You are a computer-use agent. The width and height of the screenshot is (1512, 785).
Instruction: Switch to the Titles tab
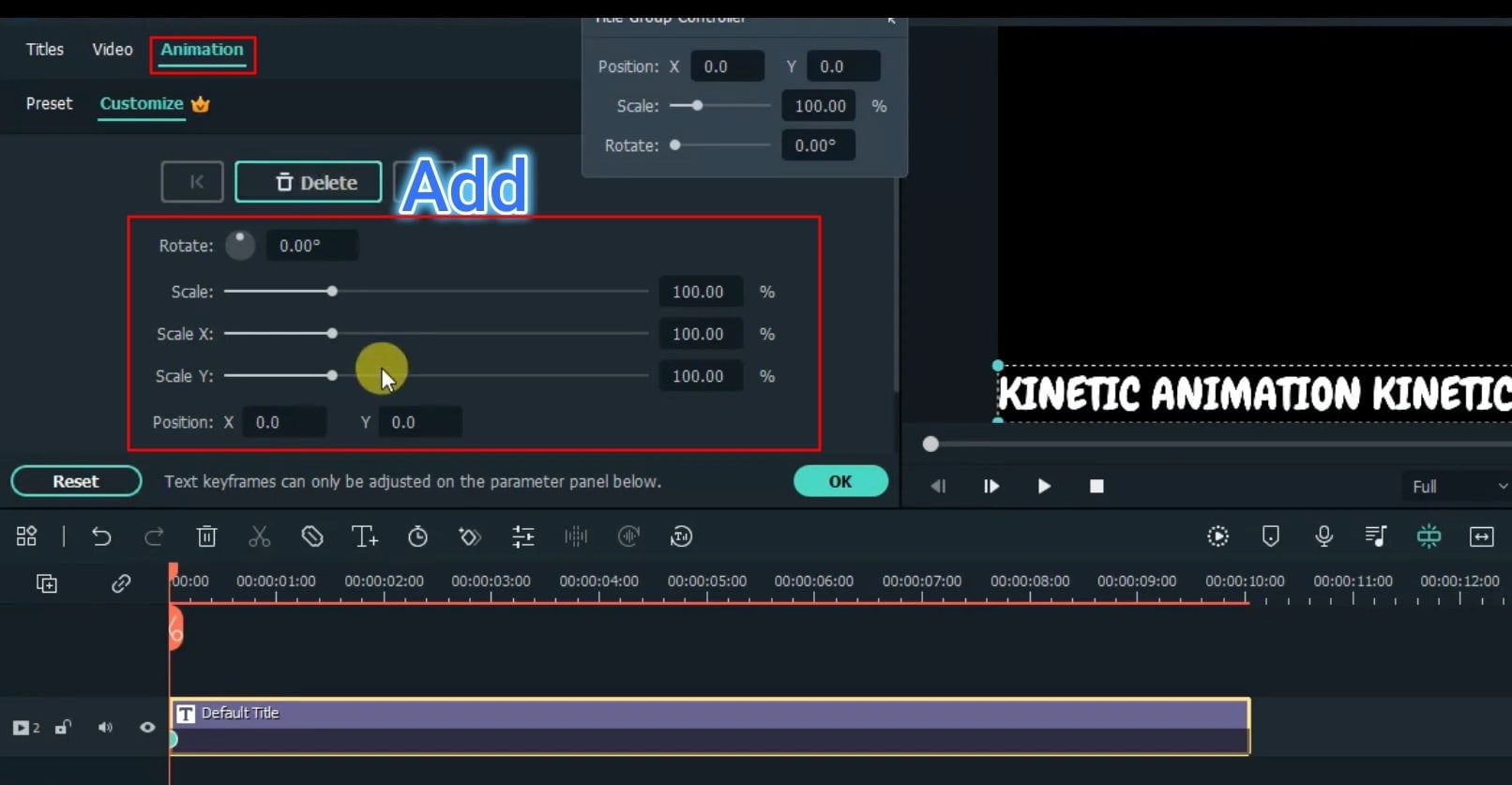point(45,50)
